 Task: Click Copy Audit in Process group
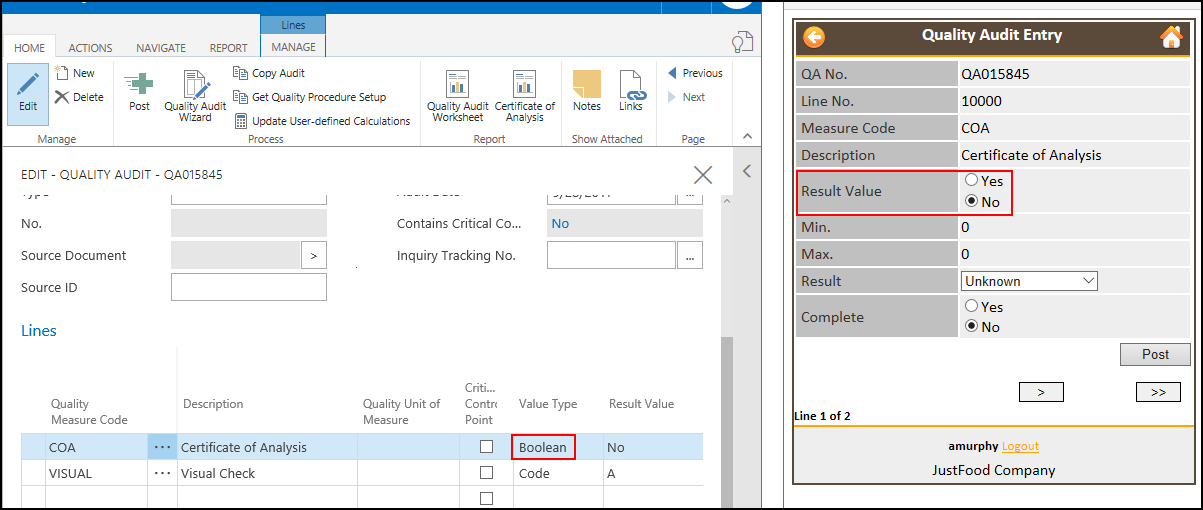coord(269,73)
